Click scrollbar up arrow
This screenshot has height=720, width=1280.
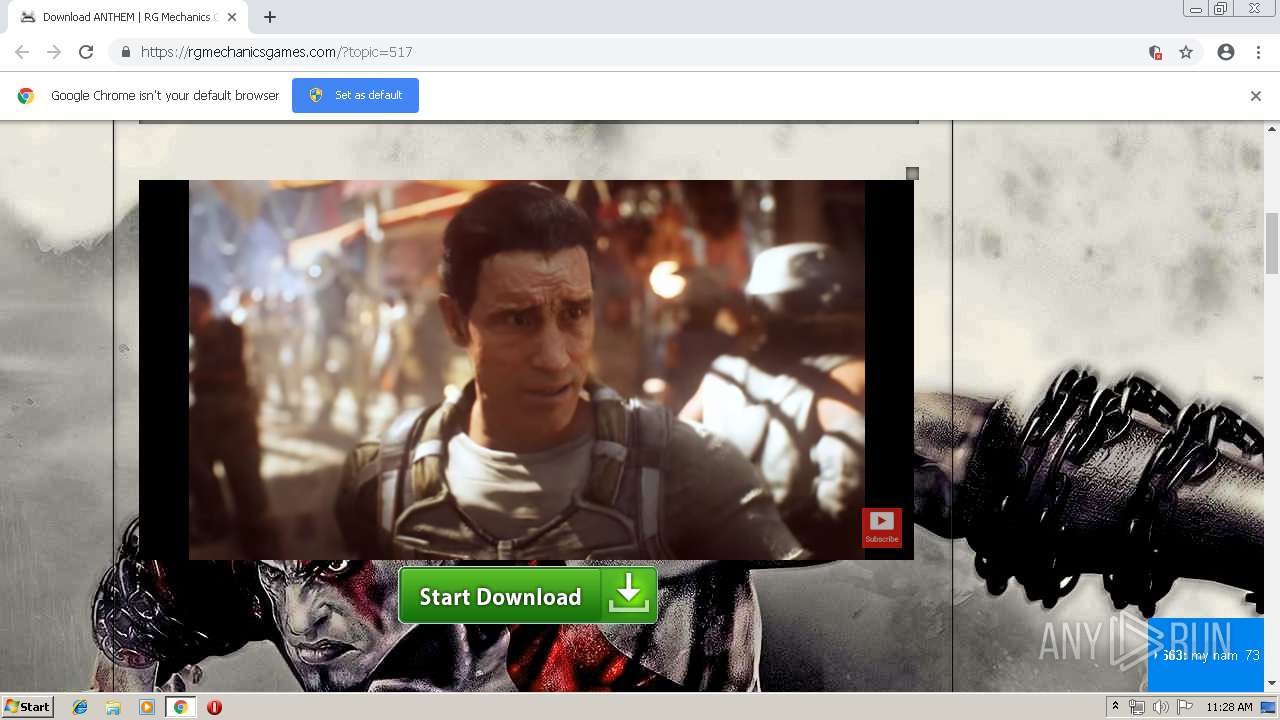1272,129
